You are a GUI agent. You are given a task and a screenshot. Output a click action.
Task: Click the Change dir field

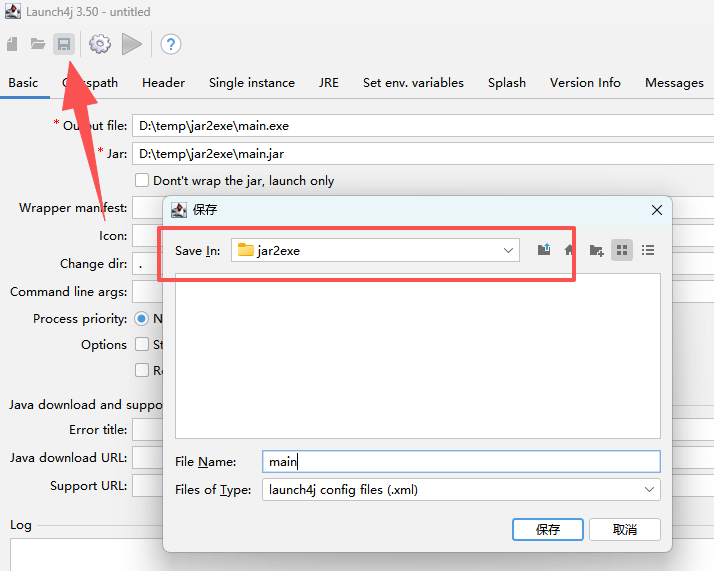point(148,264)
